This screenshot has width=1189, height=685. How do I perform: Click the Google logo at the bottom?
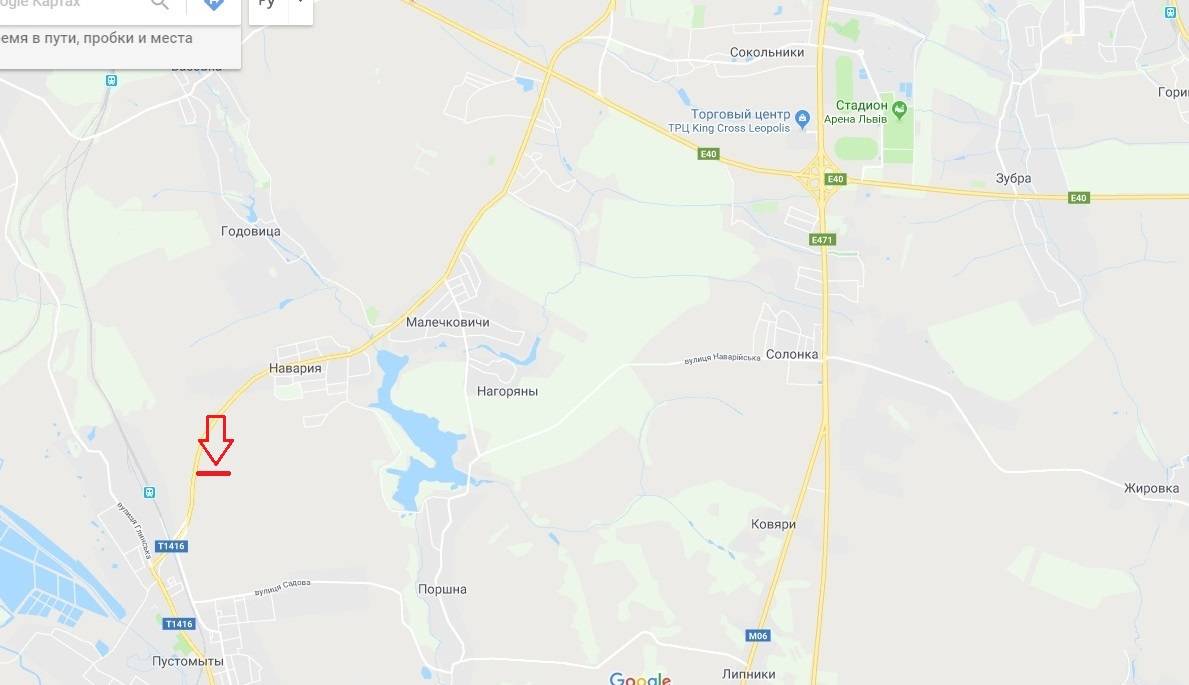tap(640, 678)
